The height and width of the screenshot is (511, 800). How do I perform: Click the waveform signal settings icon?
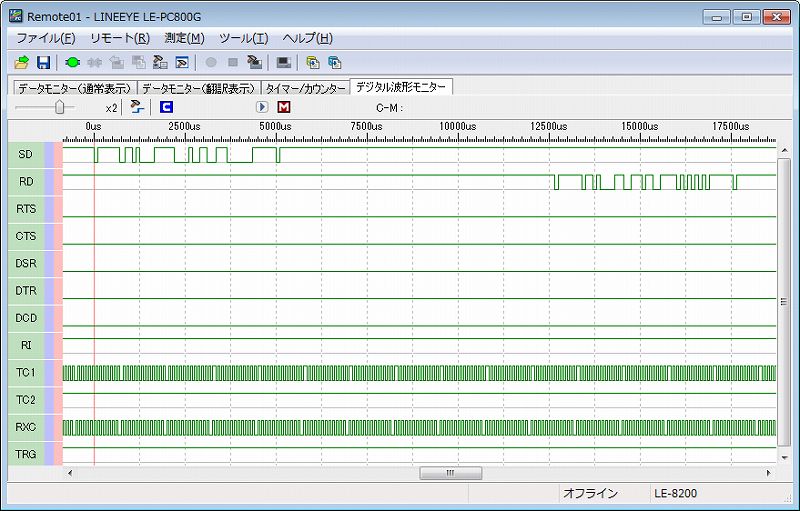(x=136, y=107)
